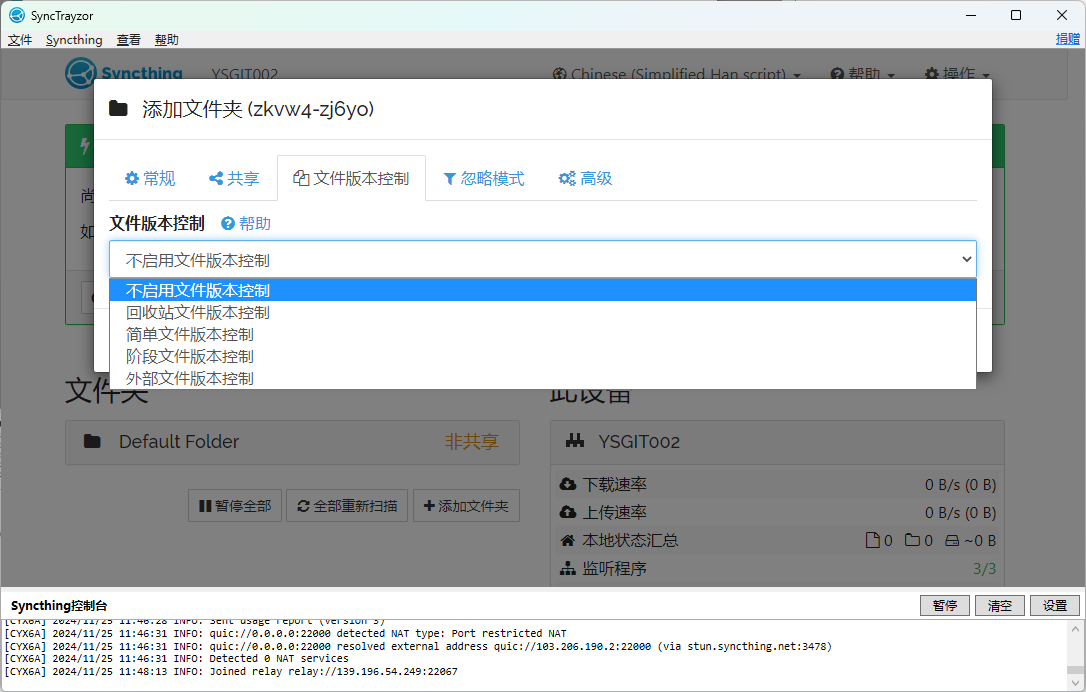This screenshot has height=692, width=1086.
Task: Click the 0 B/s download rate value
Action: (961, 484)
